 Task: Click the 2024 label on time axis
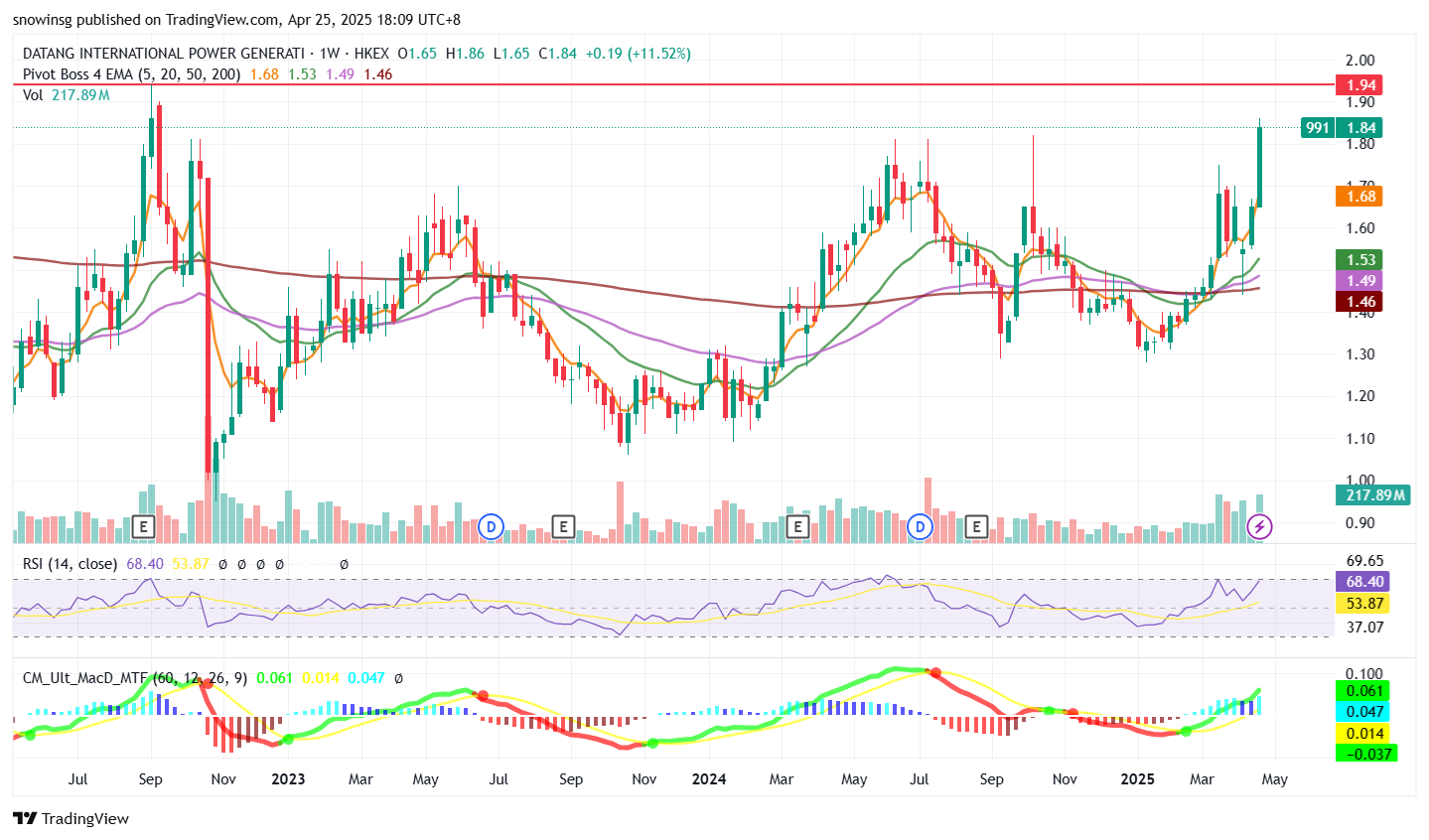pyautogui.click(x=709, y=779)
